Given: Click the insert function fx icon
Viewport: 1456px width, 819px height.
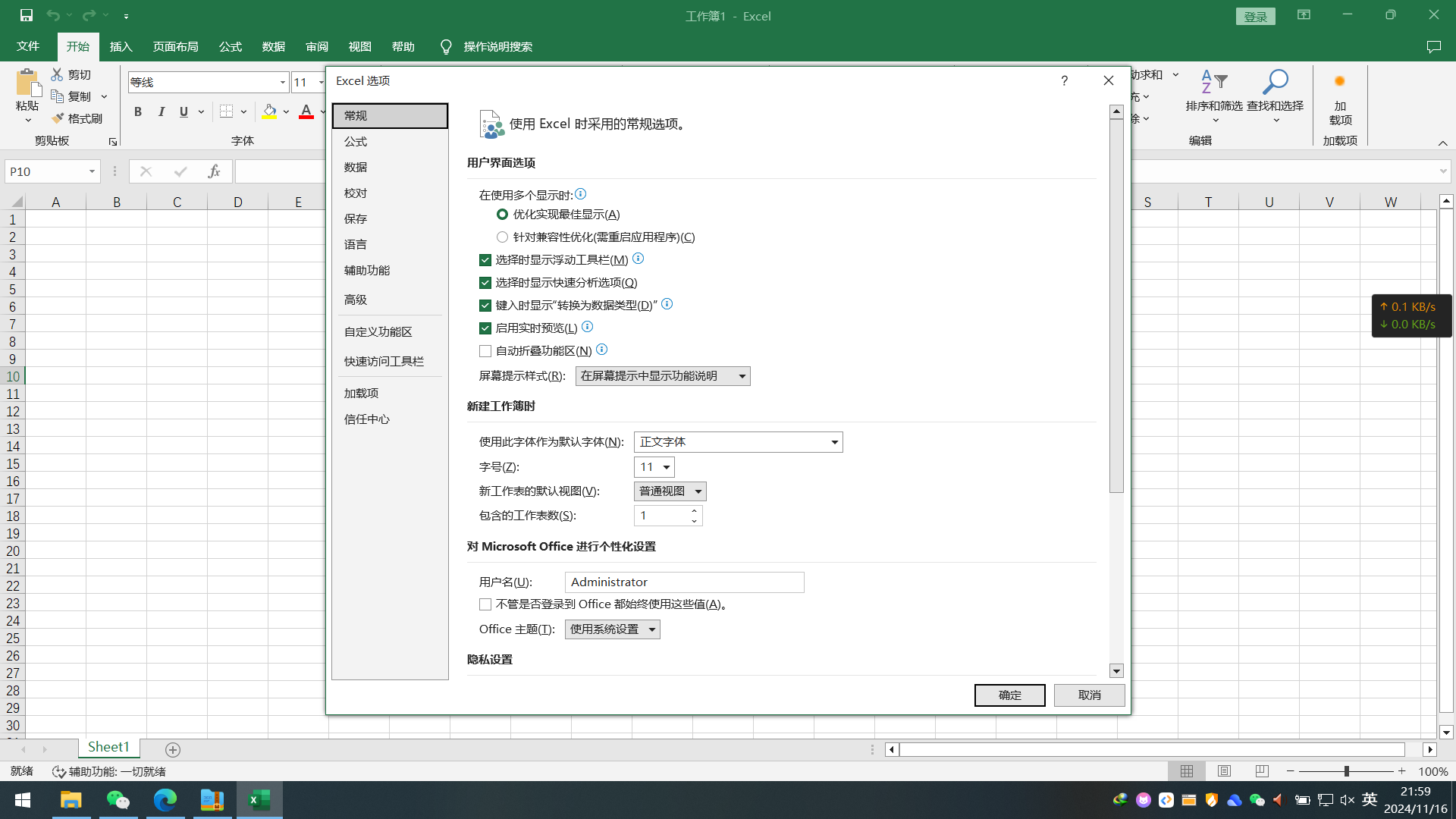Looking at the screenshot, I should tap(214, 171).
